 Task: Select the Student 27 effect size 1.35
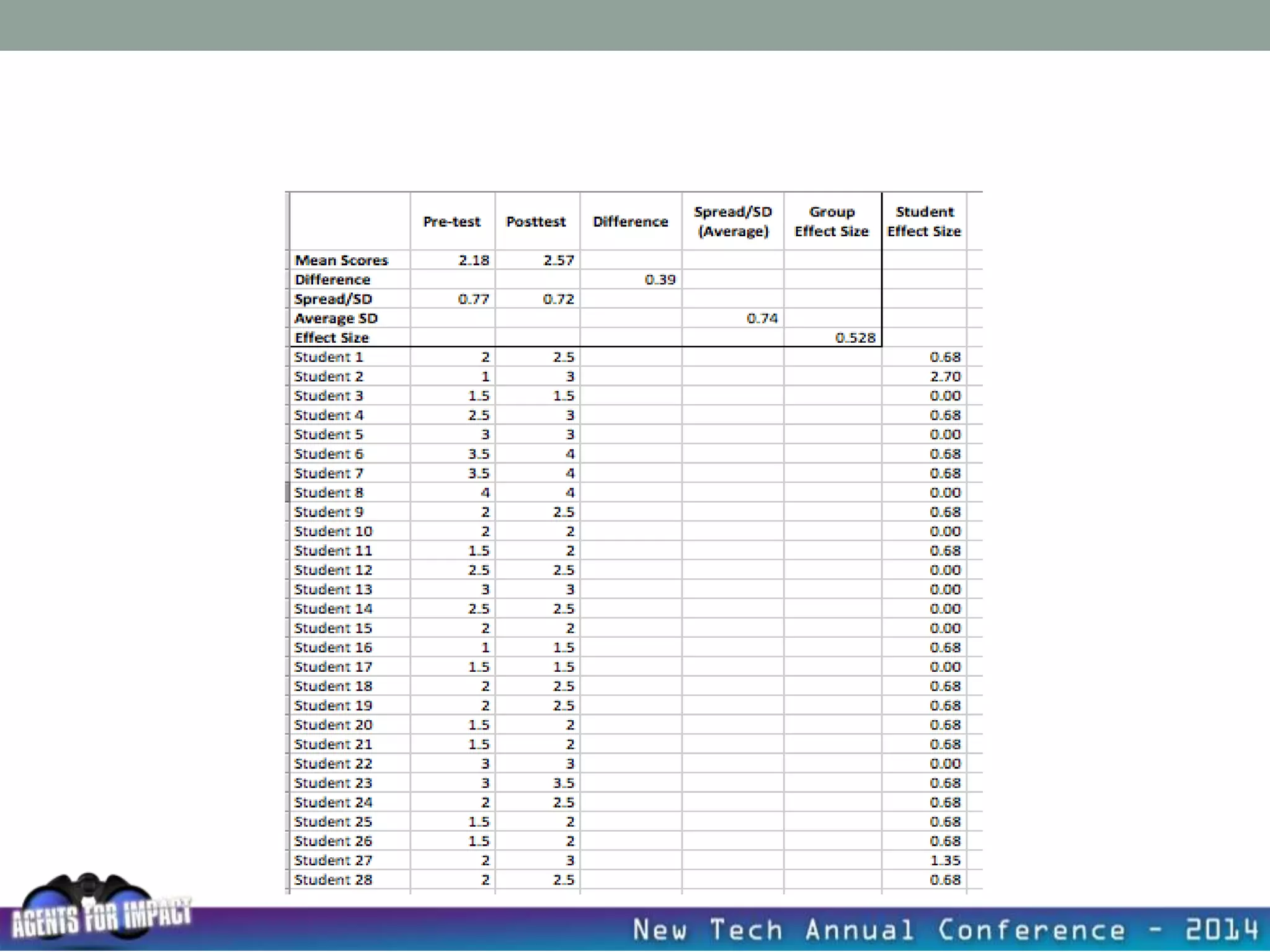pyautogui.click(x=944, y=861)
